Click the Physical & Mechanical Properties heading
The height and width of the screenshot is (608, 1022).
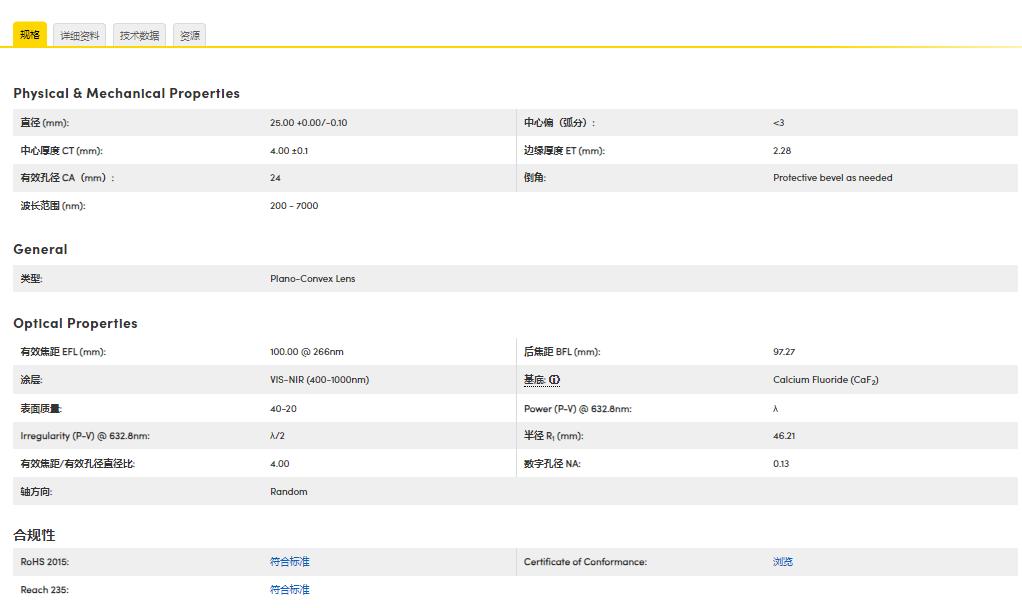(x=126, y=93)
